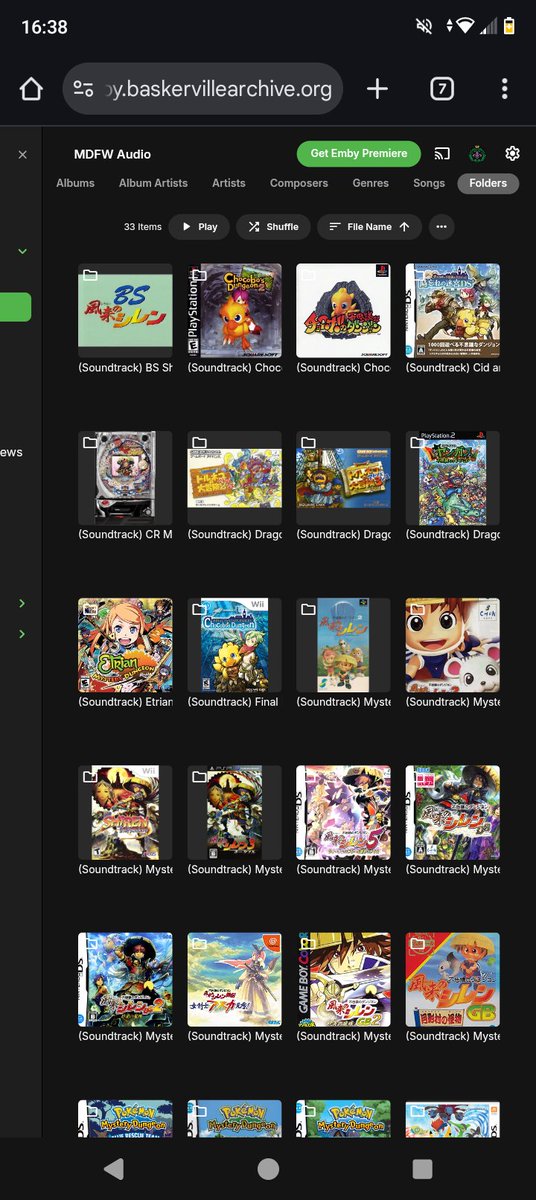
Task: Expand the lower right-chevron sidebar item
Action: (23, 634)
